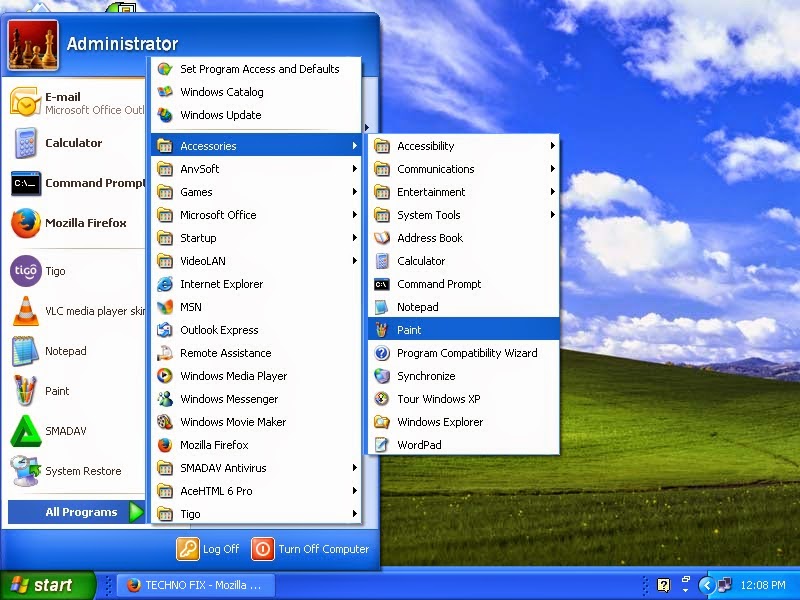Expand the Startup folder arrow
Image resolution: width=800 pixels, height=600 pixels.
[x=355, y=238]
